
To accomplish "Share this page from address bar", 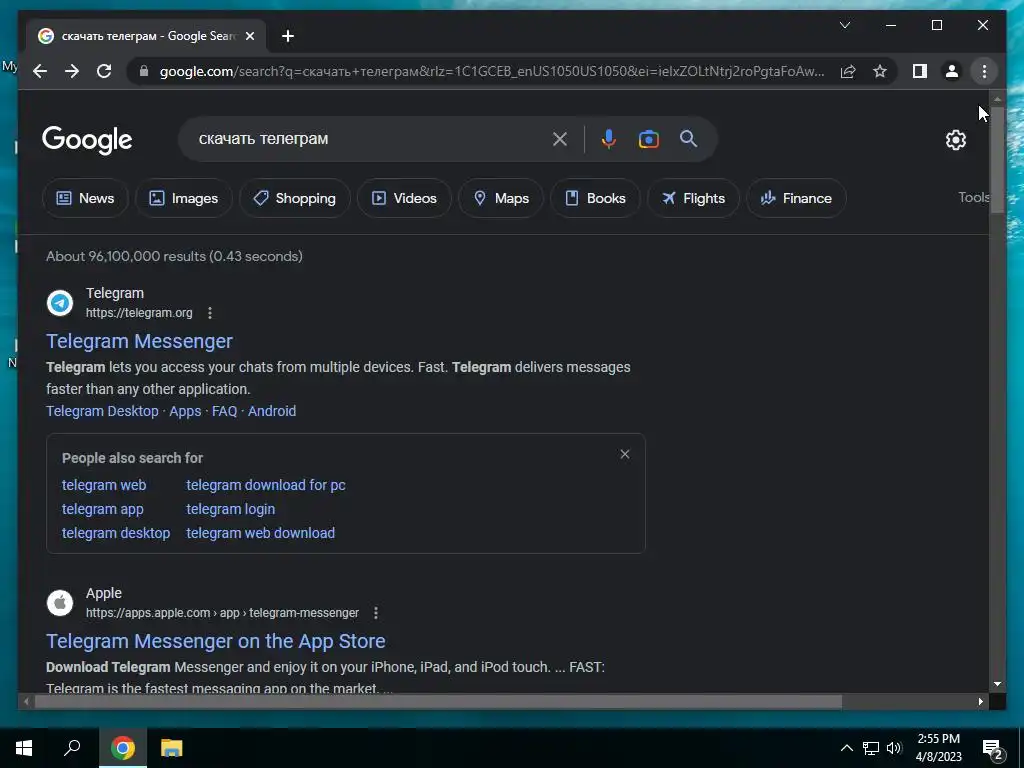I will pyautogui.click(x=848, y=71).
